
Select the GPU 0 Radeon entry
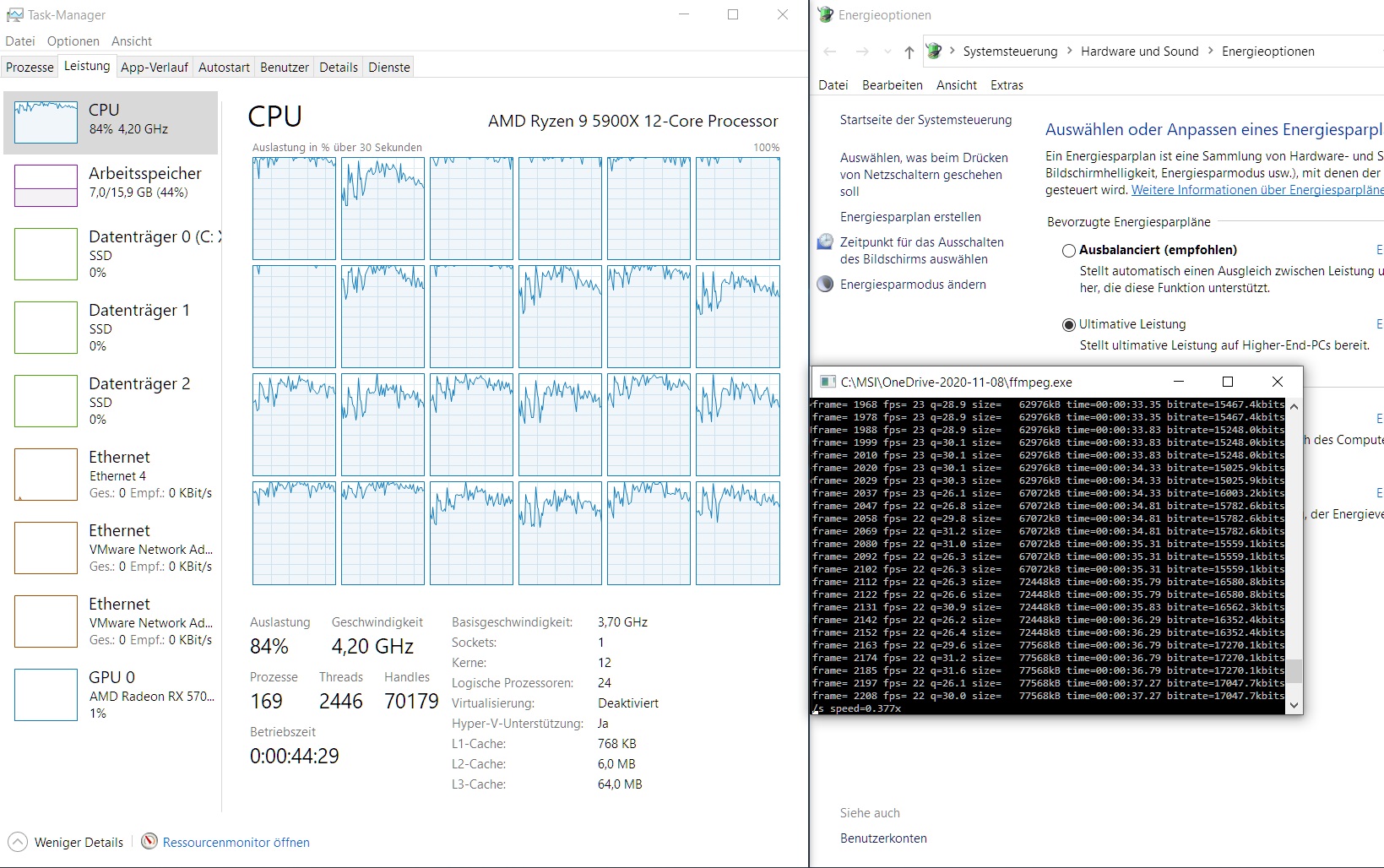[111, 694]
